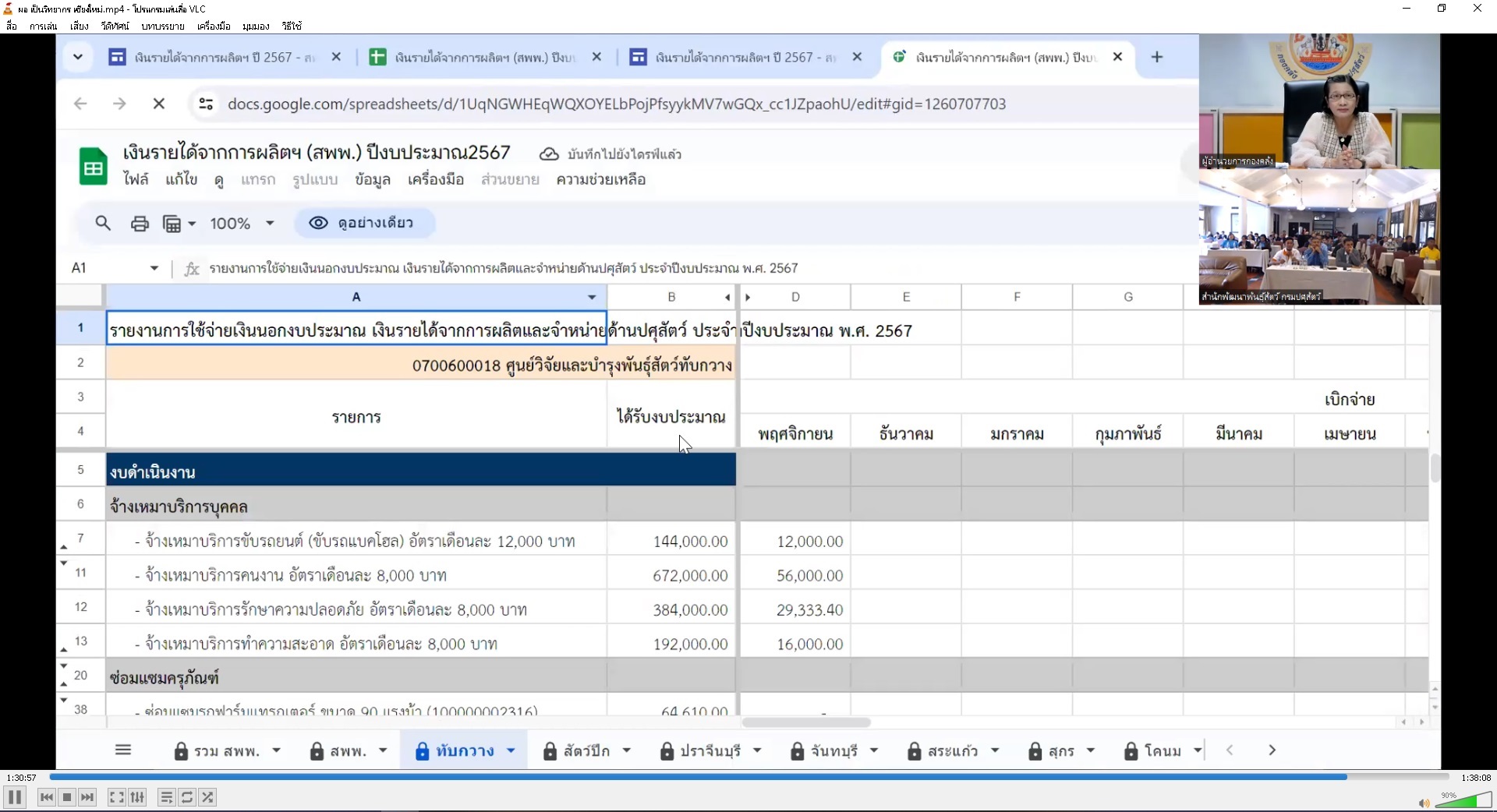
Task: Jump to the previous media item
Action: tap(47, 797)
